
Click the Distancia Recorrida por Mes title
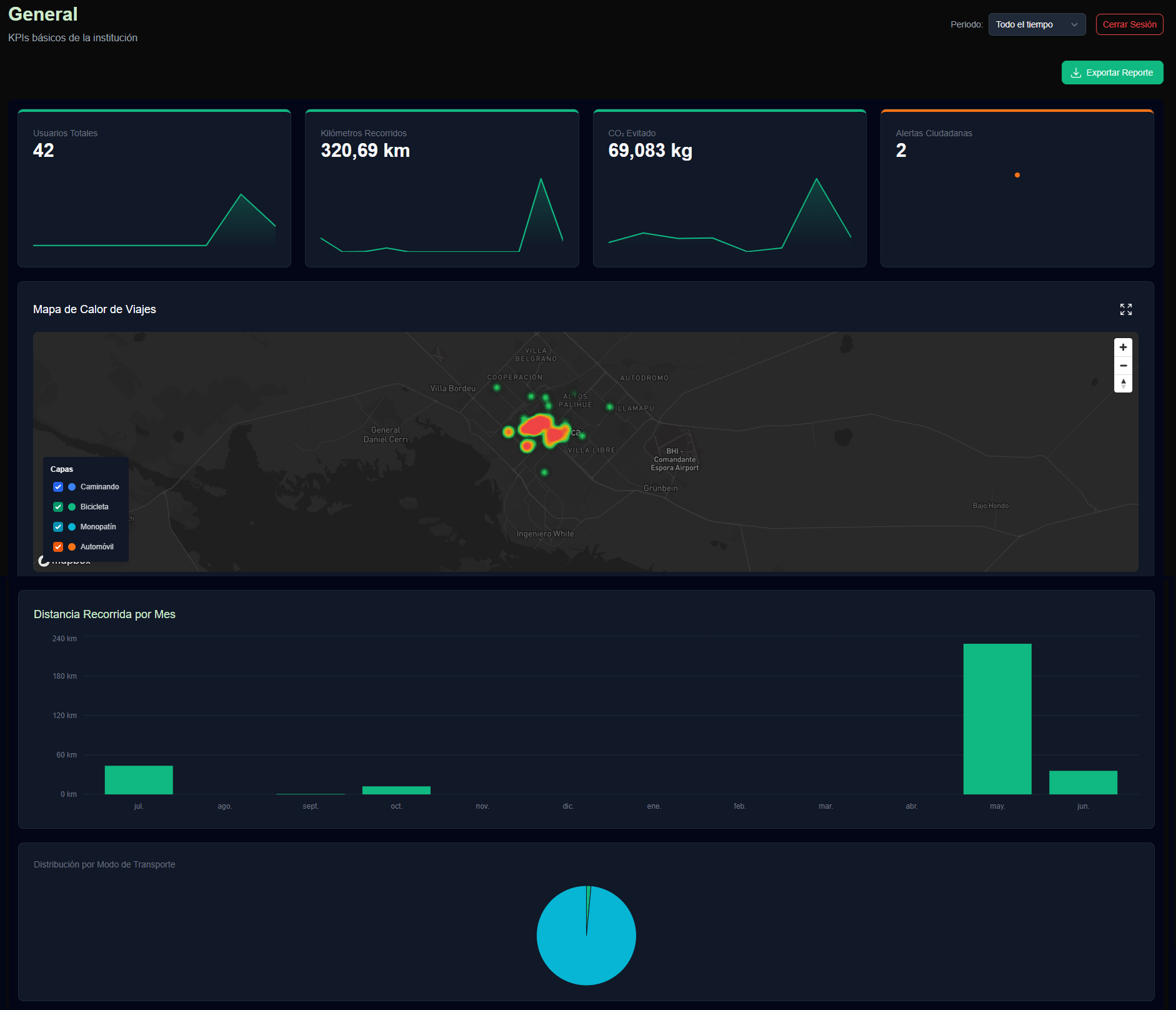point(104,614)
